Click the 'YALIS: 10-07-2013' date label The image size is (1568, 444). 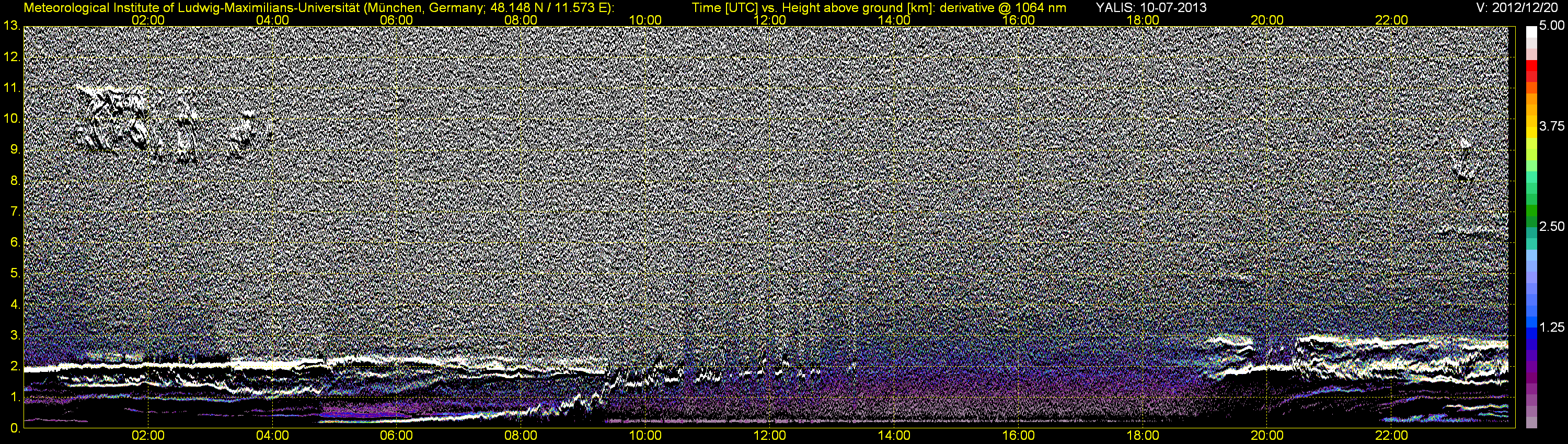coord(1150,8)
